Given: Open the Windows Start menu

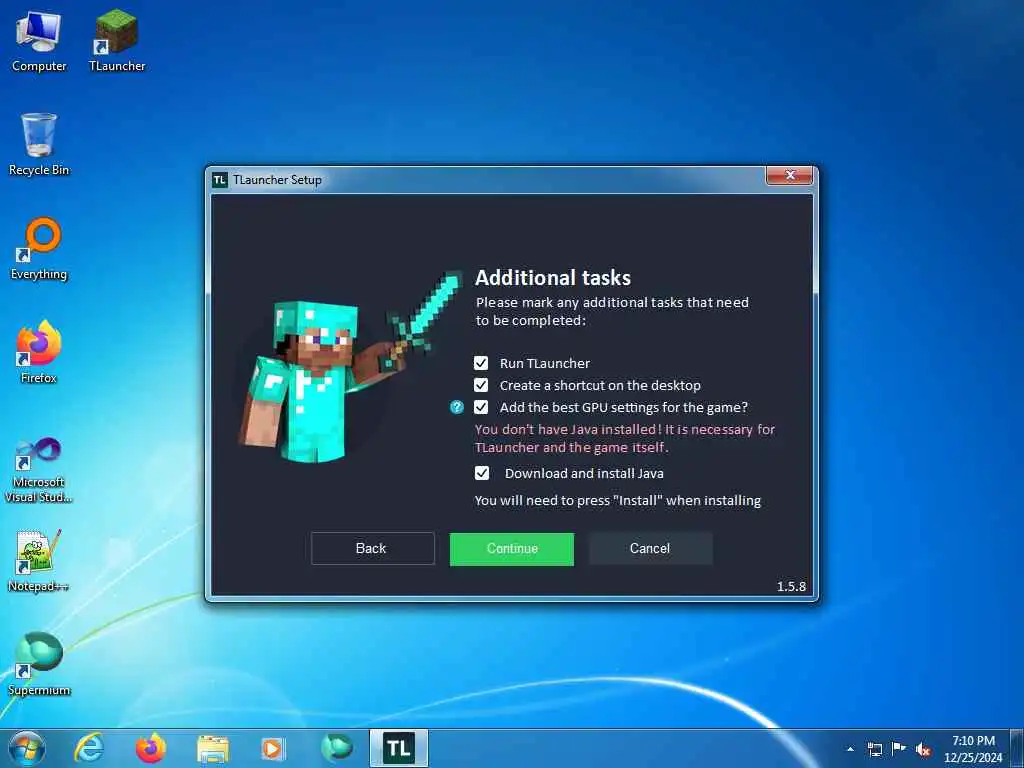Looking at the screenshot, I should point(27,748).
